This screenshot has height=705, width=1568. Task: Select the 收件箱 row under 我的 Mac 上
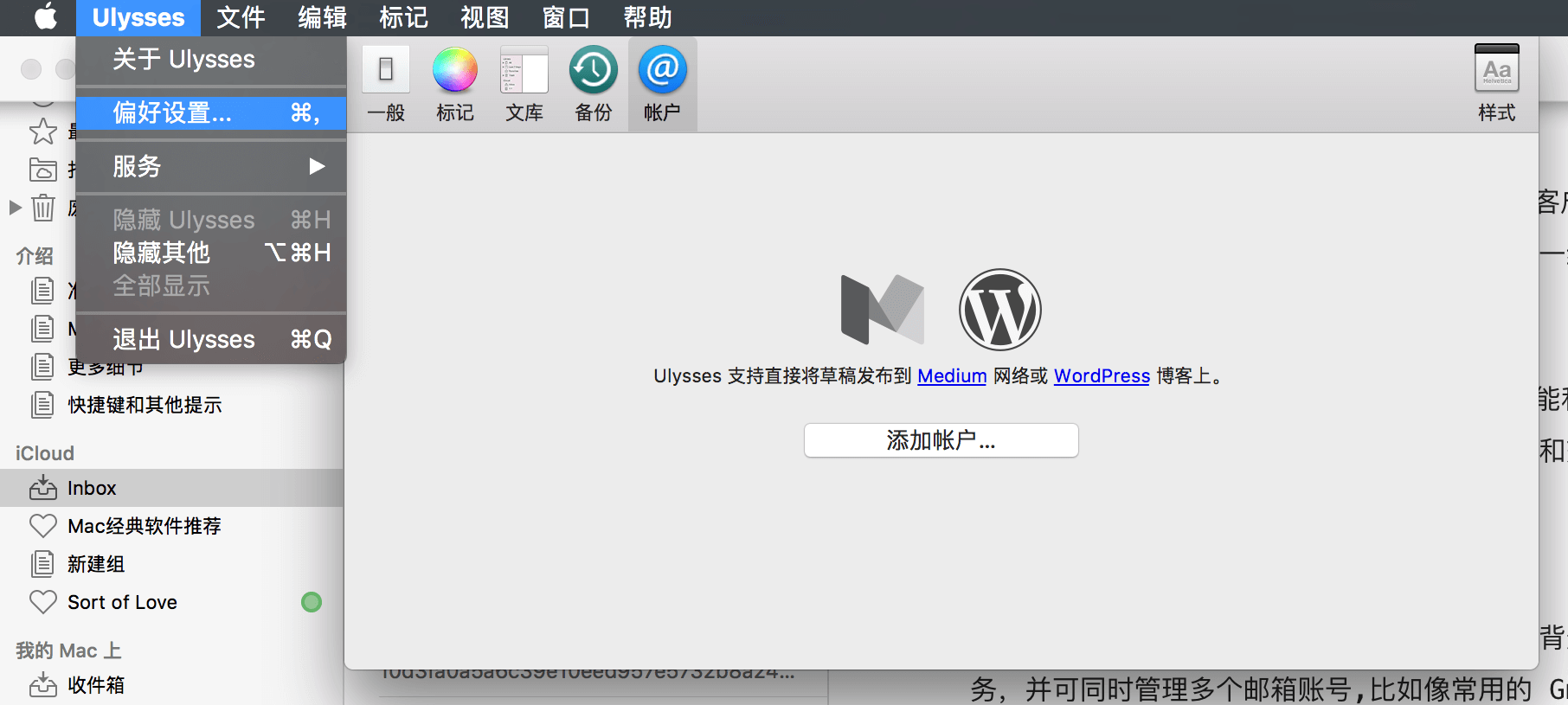172,685
